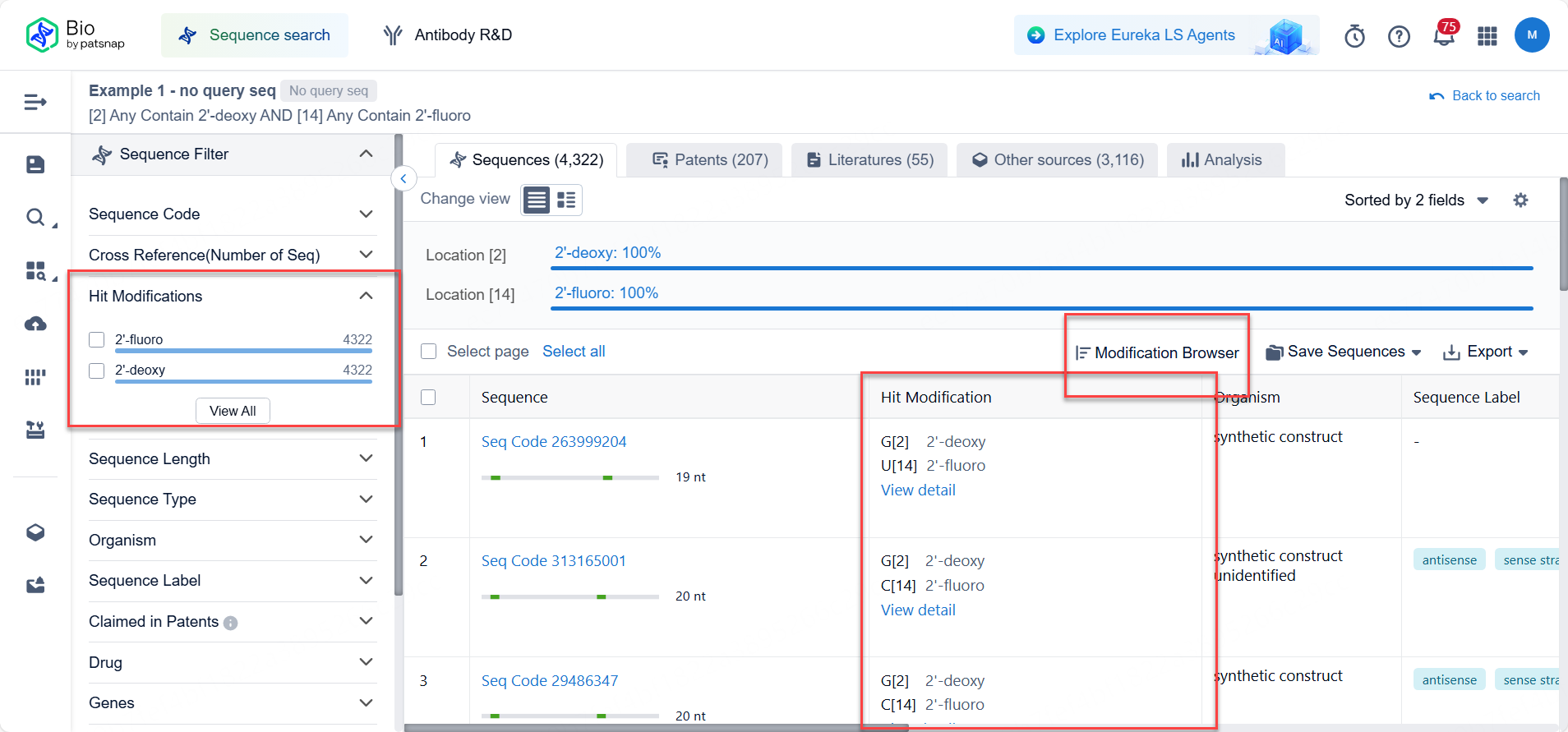Open Seq Code 263999204 link
1568x732 pixels.
[x=554, y=442]
